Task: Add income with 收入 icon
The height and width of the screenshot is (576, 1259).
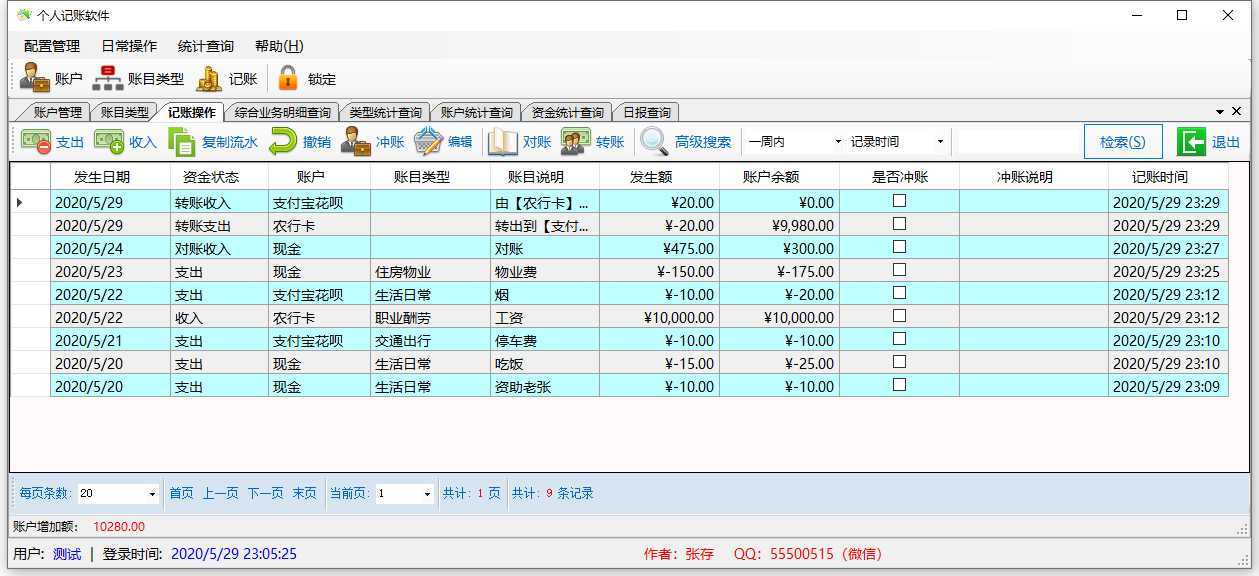Action: click(x=109, y=142)
